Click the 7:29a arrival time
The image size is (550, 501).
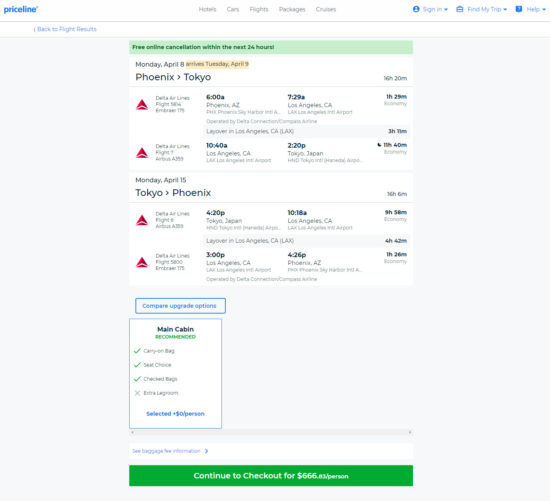296,97
